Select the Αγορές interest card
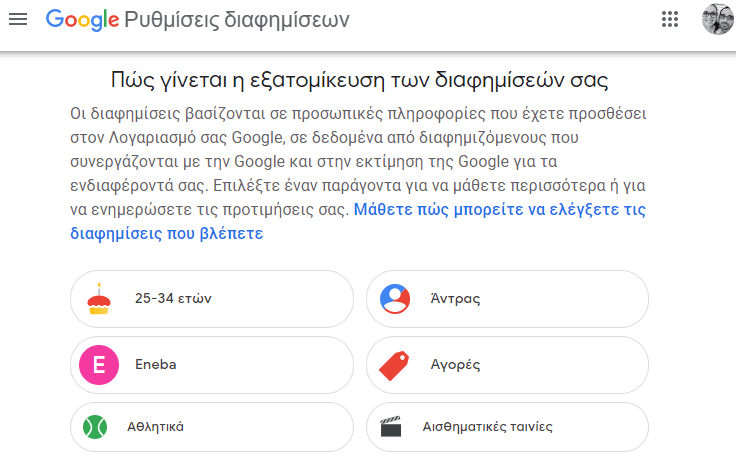The width and height of the screenshot is (736, 456). click(507, 365)
